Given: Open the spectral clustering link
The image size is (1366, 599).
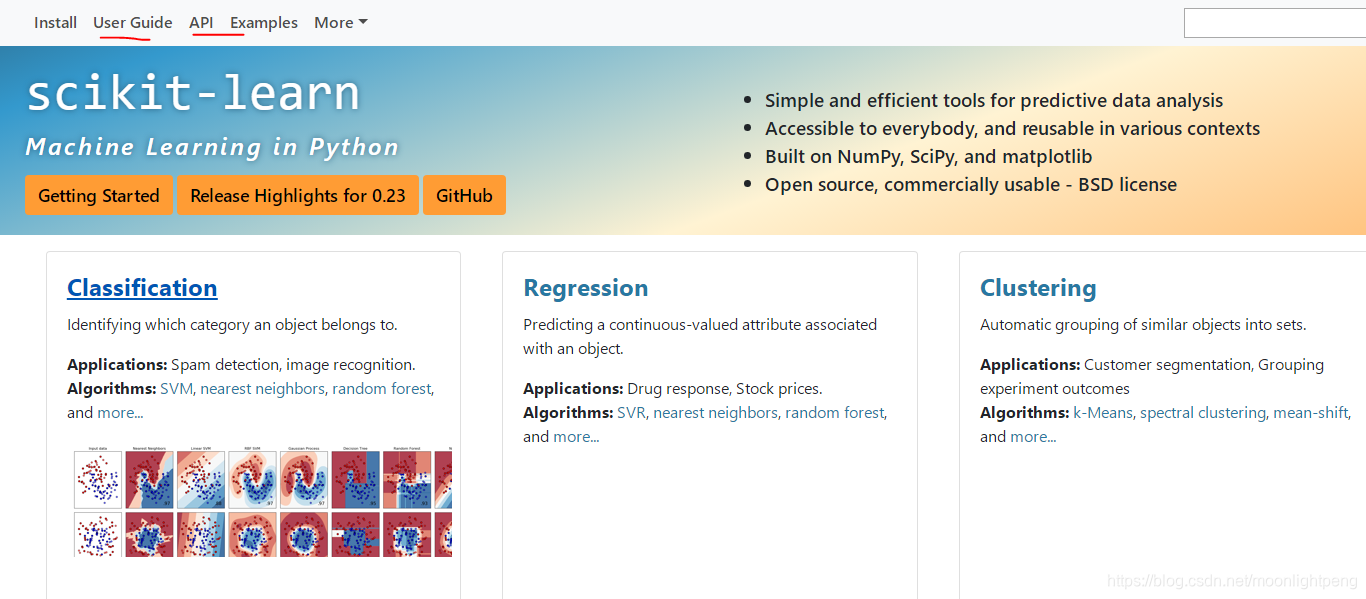Looking at the screenshot, I should (1203, 412).
